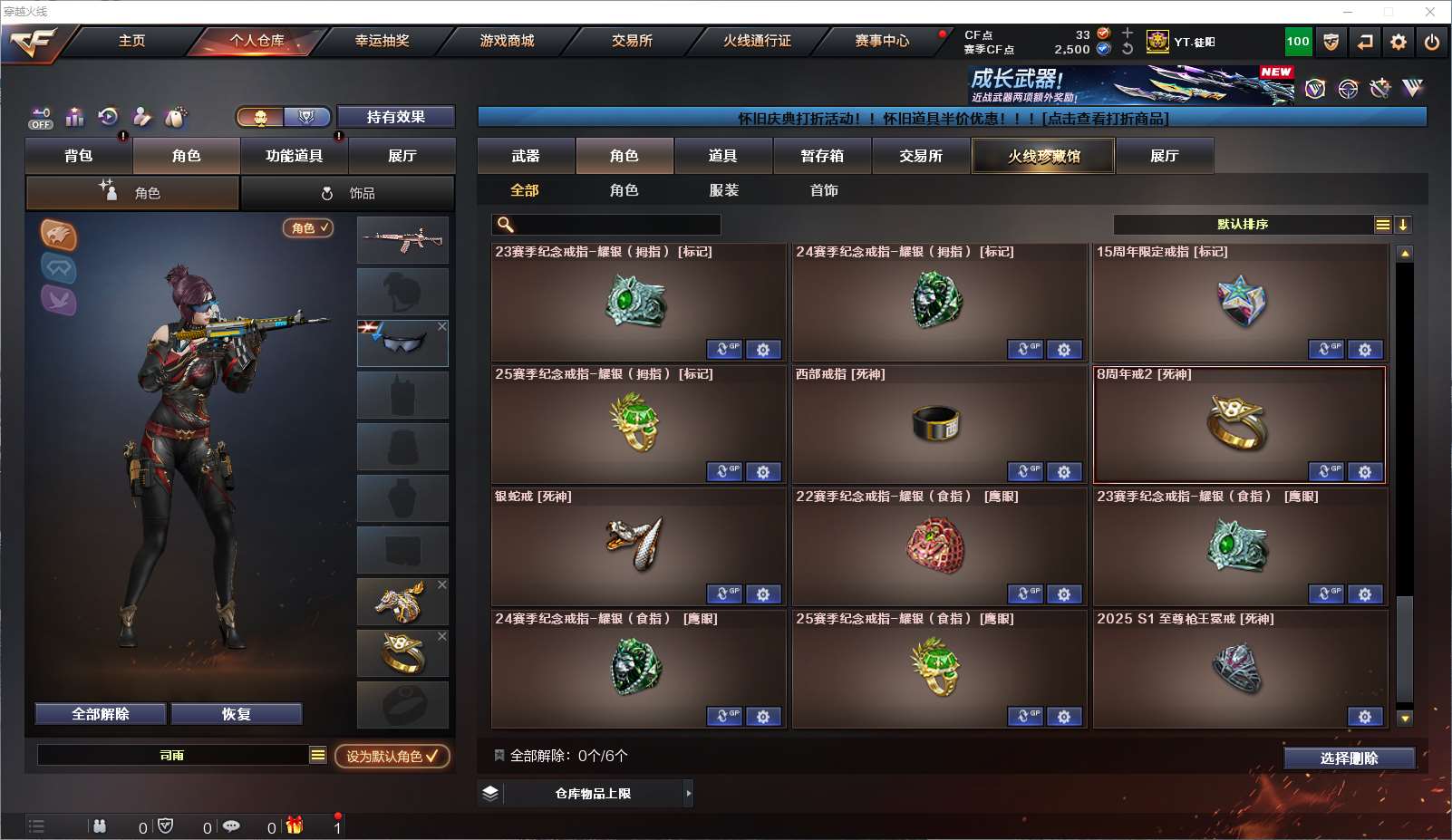This screenshot has width=1452, height=840.
Task: Click the magnifier search icon
Action: point(506,224)
